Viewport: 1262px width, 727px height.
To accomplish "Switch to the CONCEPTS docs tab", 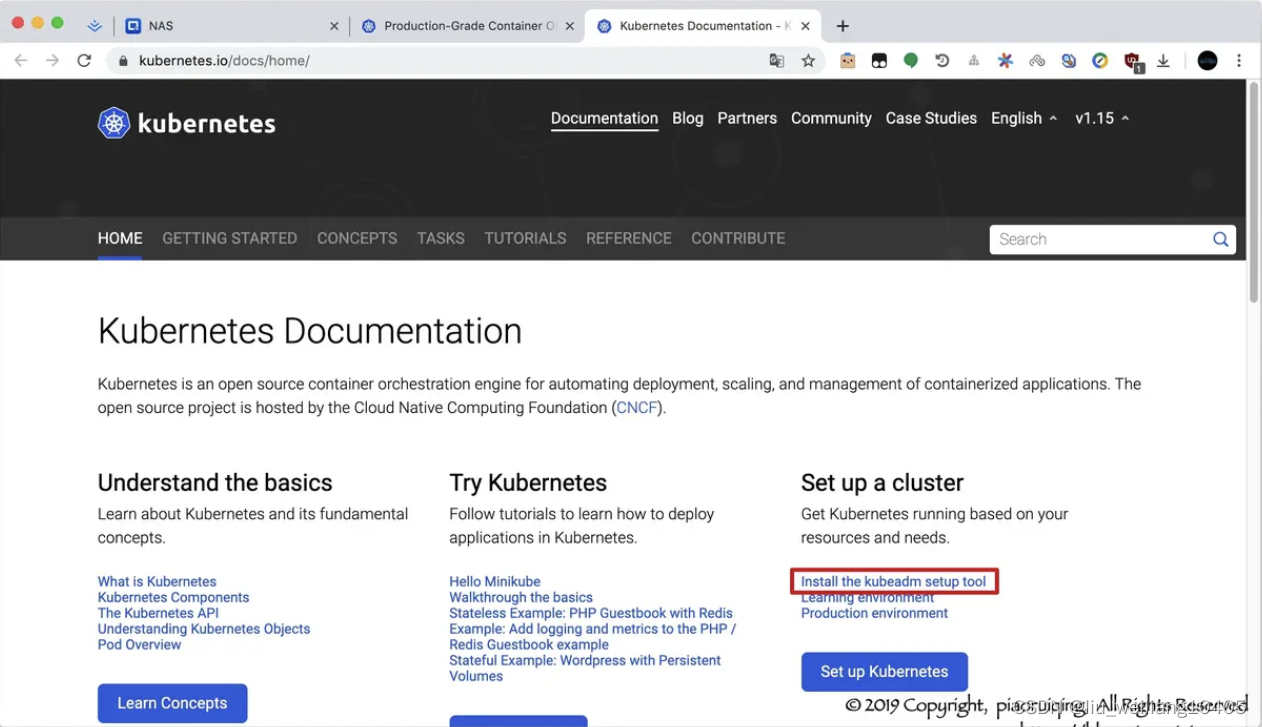I will pyautogui.click(x=357, y=238).
